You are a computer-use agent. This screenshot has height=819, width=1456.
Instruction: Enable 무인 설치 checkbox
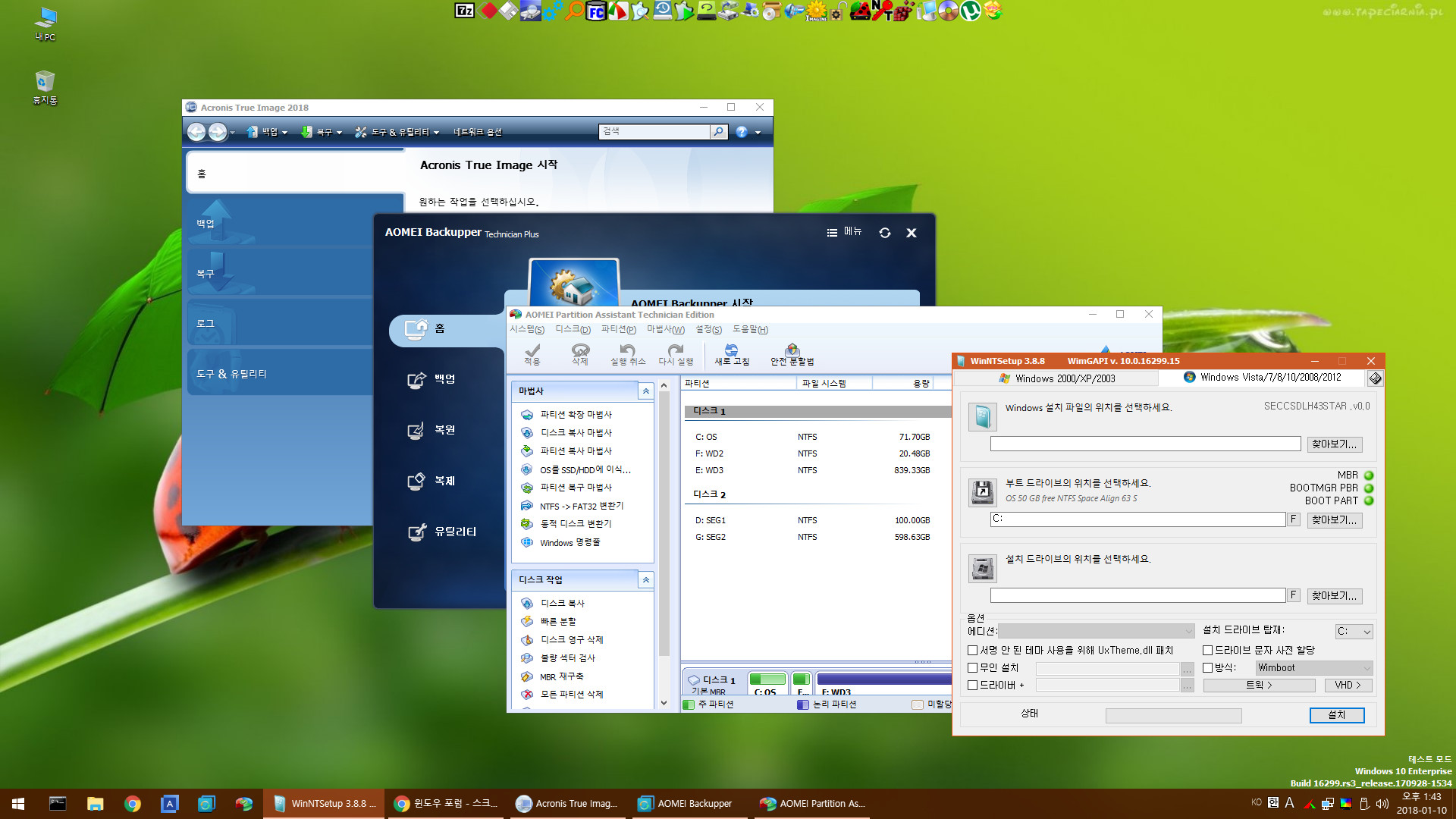point(972,667)
